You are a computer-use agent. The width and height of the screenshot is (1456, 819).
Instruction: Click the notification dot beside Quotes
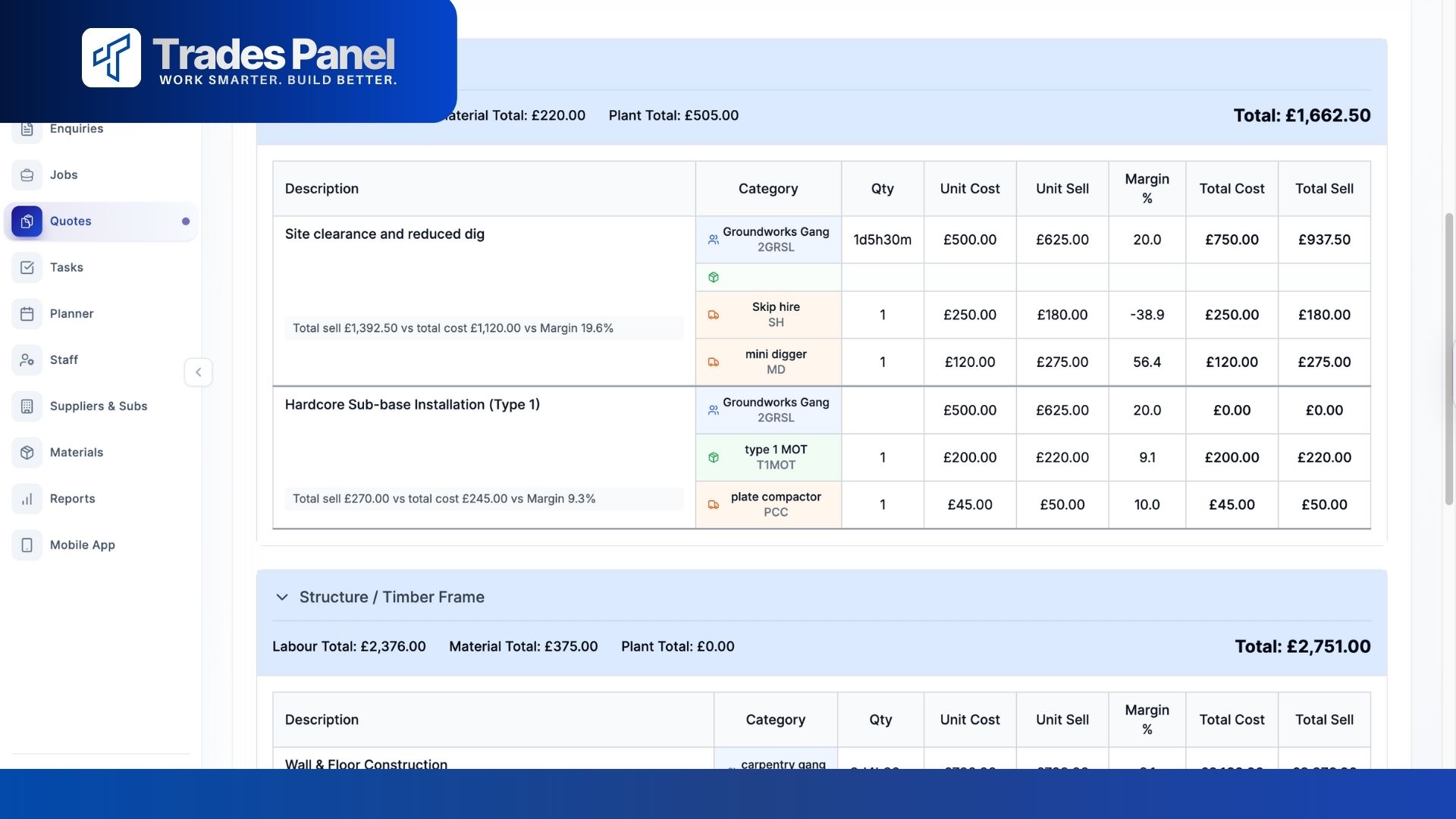click(x=185, y=221)
